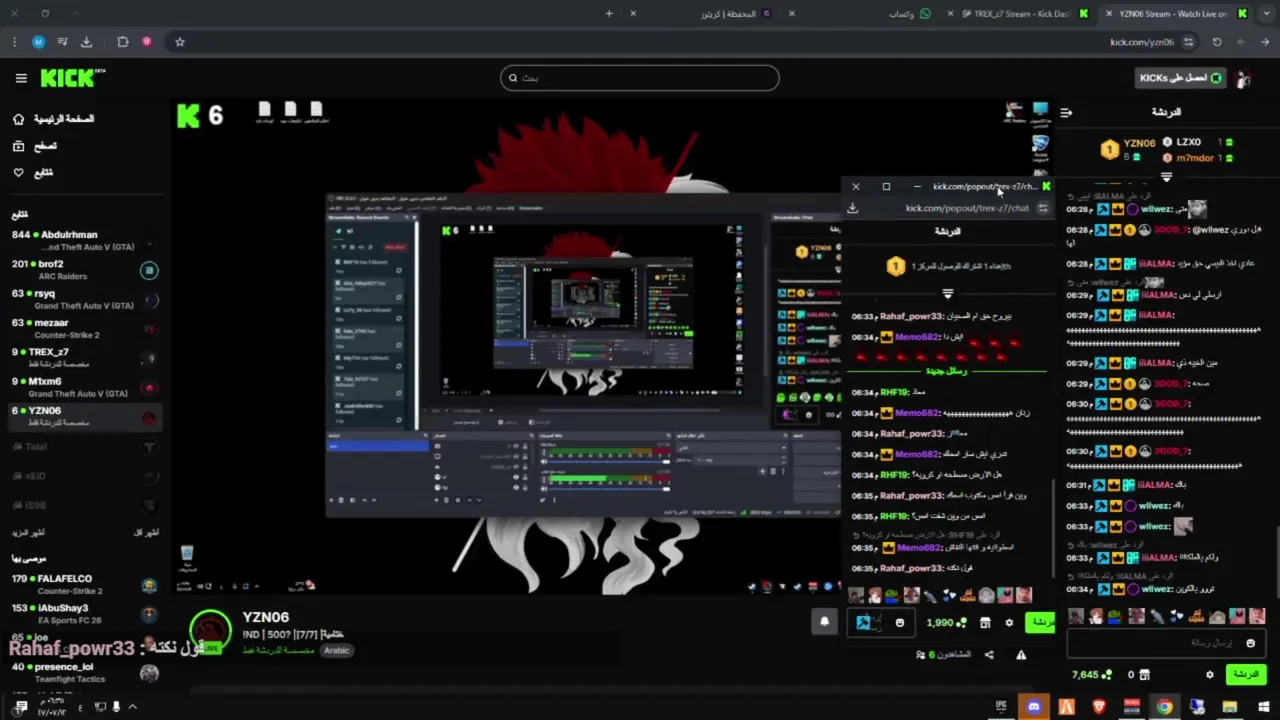Open emoji picker in popout chat input
This screenshot has width=1280, height=720.
pyautogui.click(x=900, y=623)
